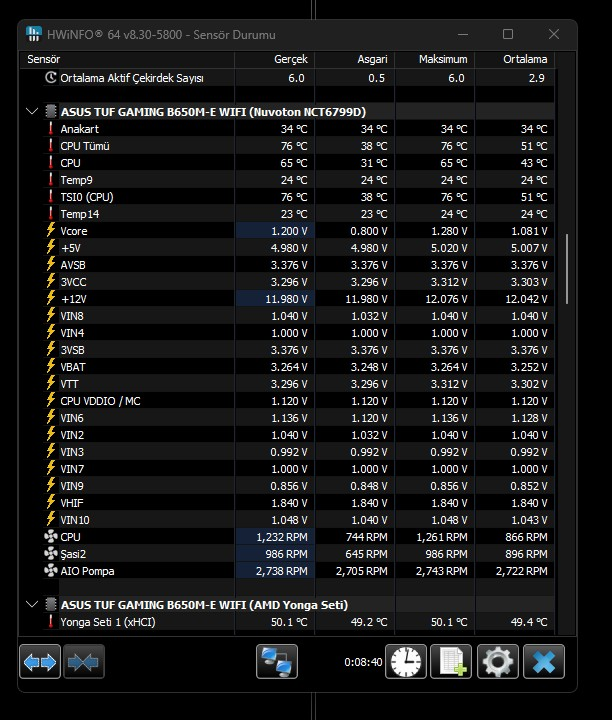Maximize the HWiNFO sensor window

(x=508, y=34)
